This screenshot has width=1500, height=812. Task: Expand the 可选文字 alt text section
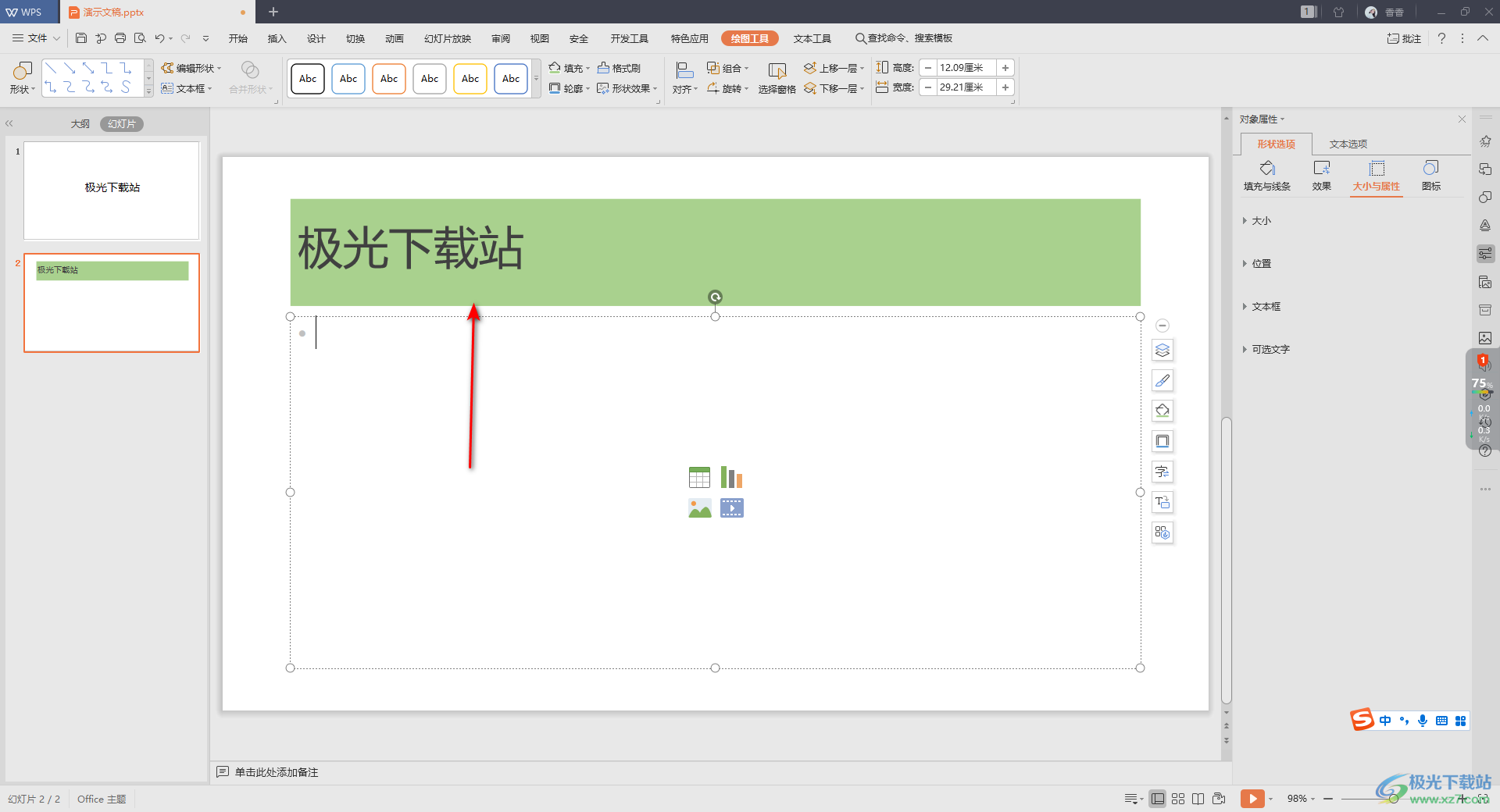point(1266,350)
